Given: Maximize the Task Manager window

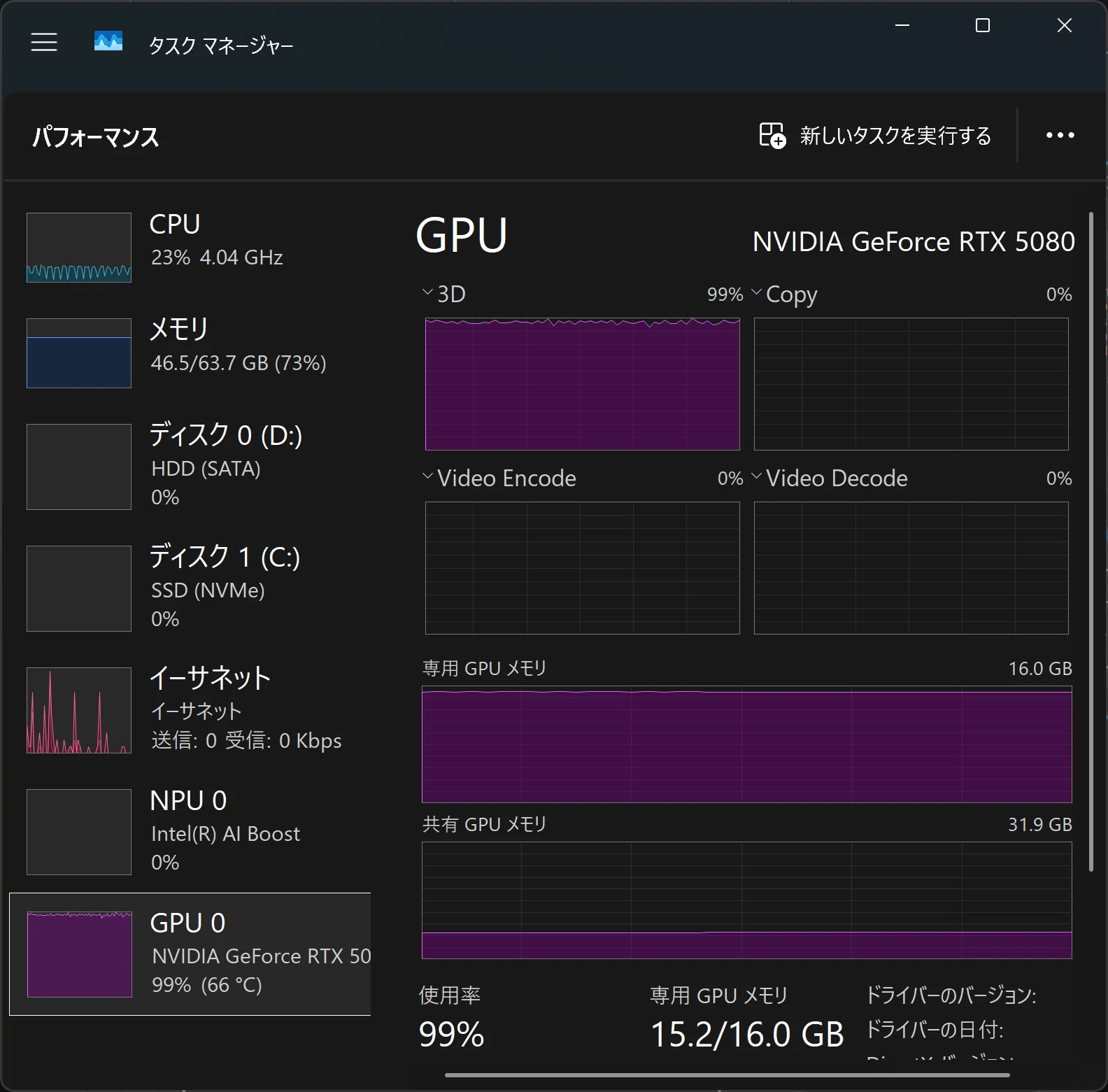Looking at the screenshot, I should click(x=983, y=26).
